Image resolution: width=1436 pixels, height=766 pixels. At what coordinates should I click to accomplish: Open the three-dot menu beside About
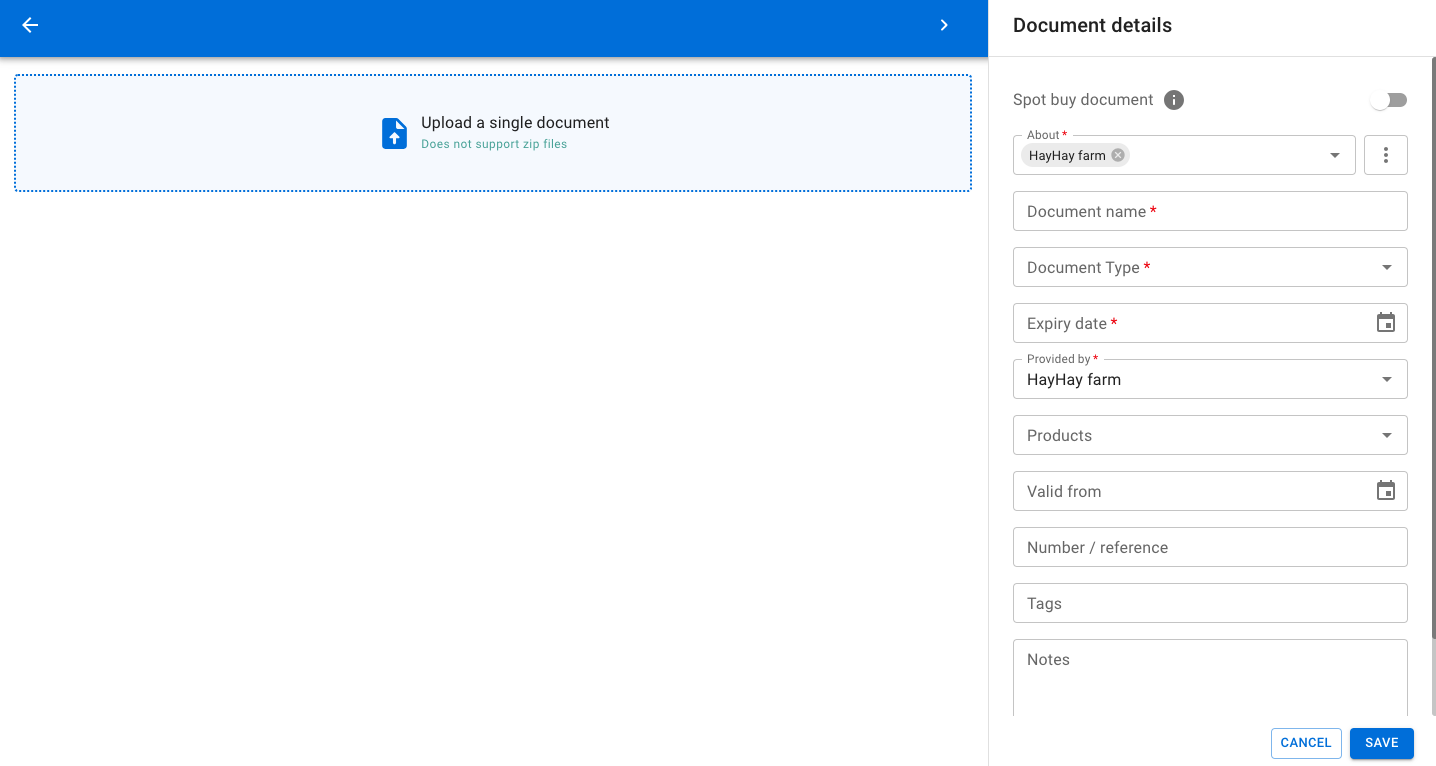1386,155
